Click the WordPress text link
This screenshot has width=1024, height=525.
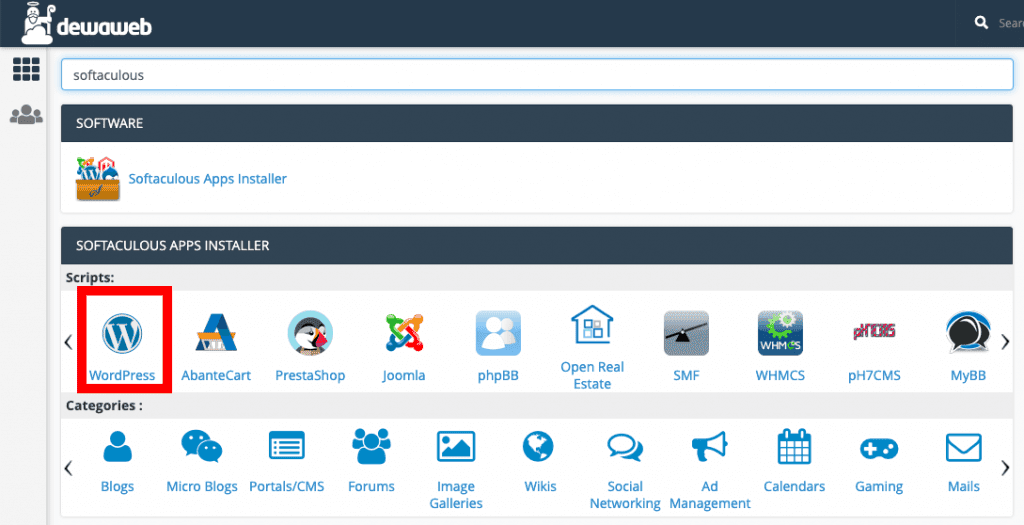[x=122, y=375]
